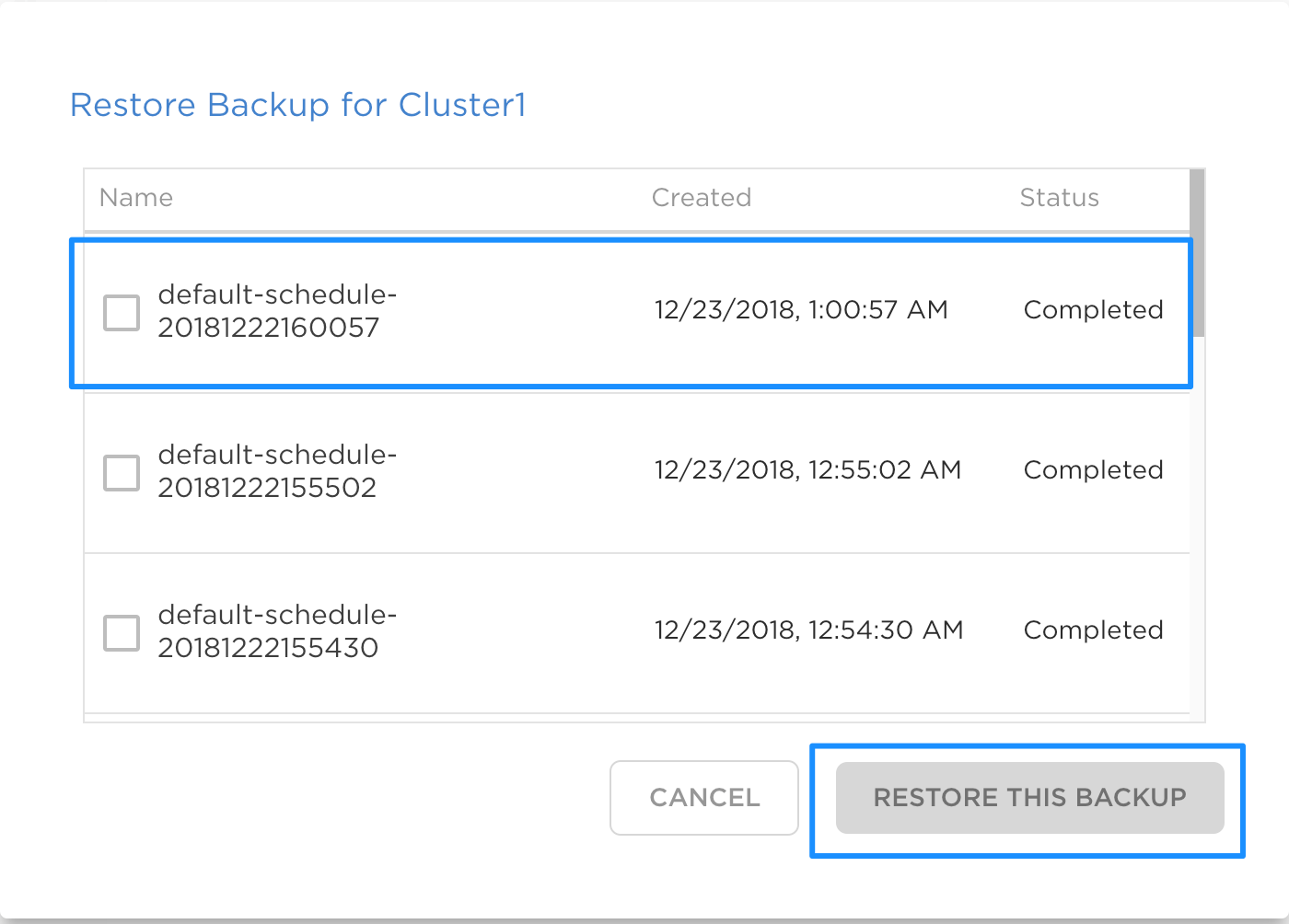Image resolution: width=1289 pixels, height=924 pixels.
Task: Click the backup name default-schedule-20181222155502
Action: point(277,471)
